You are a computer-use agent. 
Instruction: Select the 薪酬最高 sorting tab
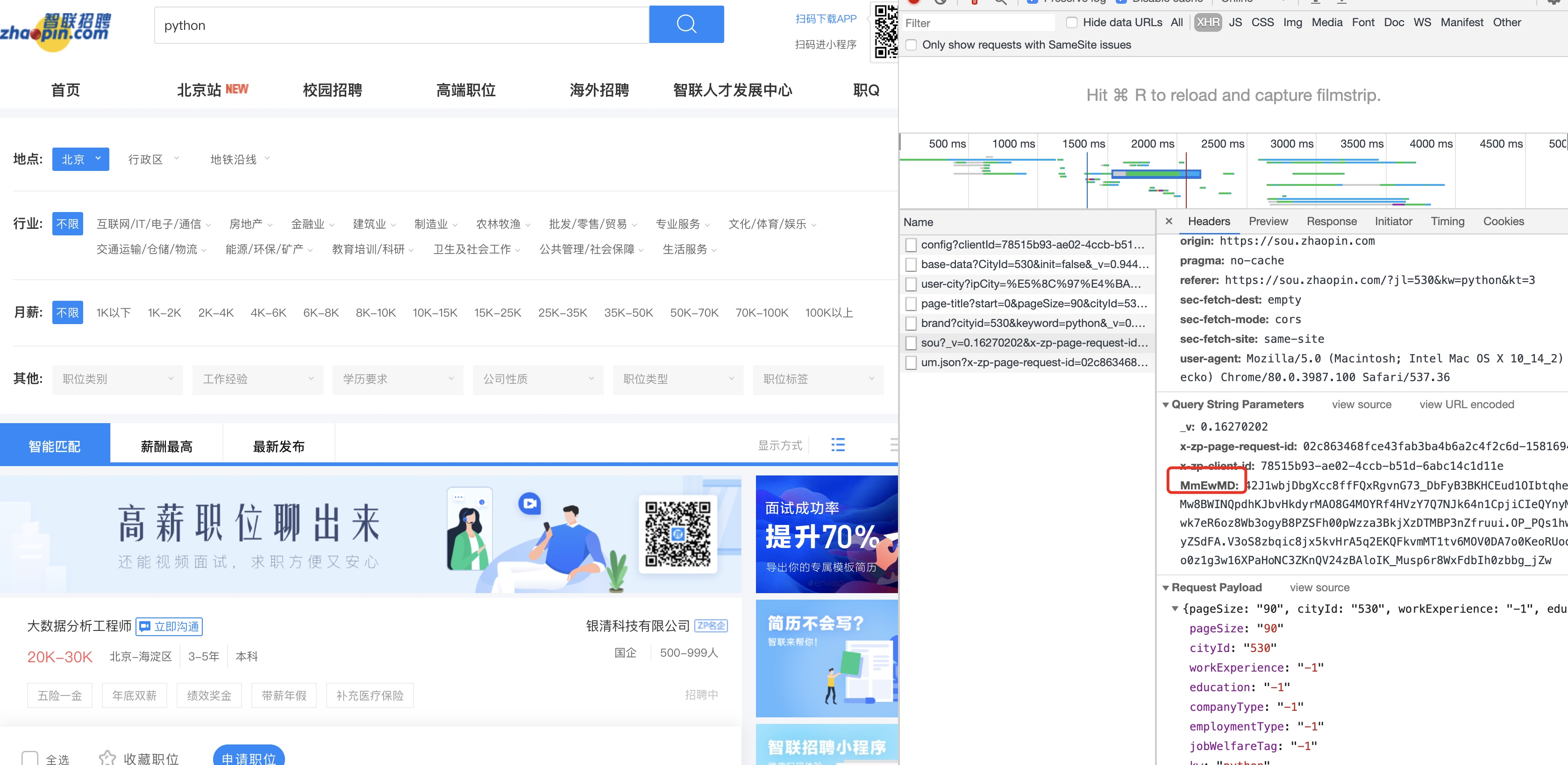[166, 446]
